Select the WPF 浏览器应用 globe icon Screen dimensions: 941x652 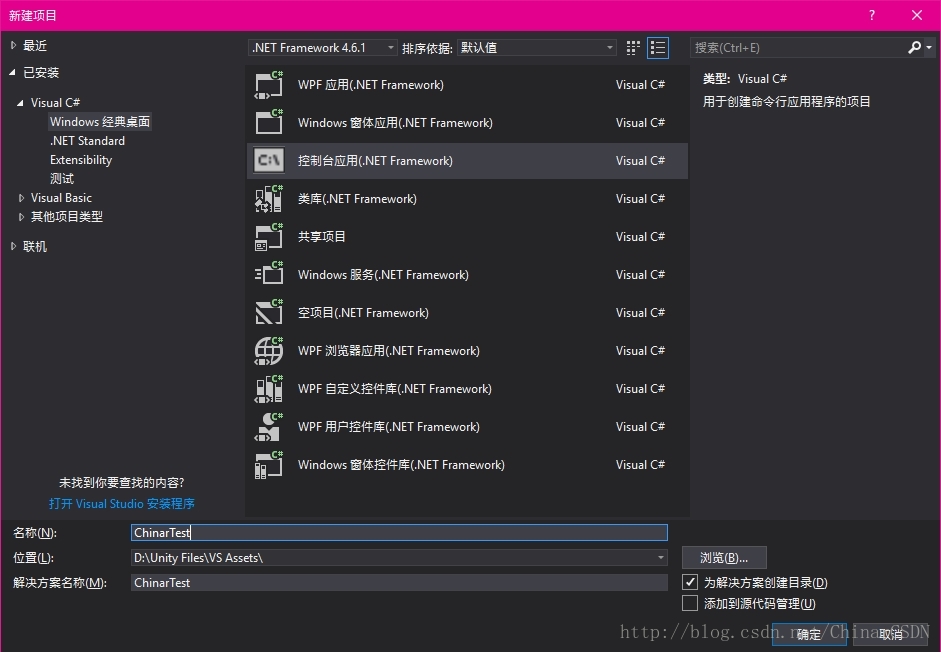(269, 351)
